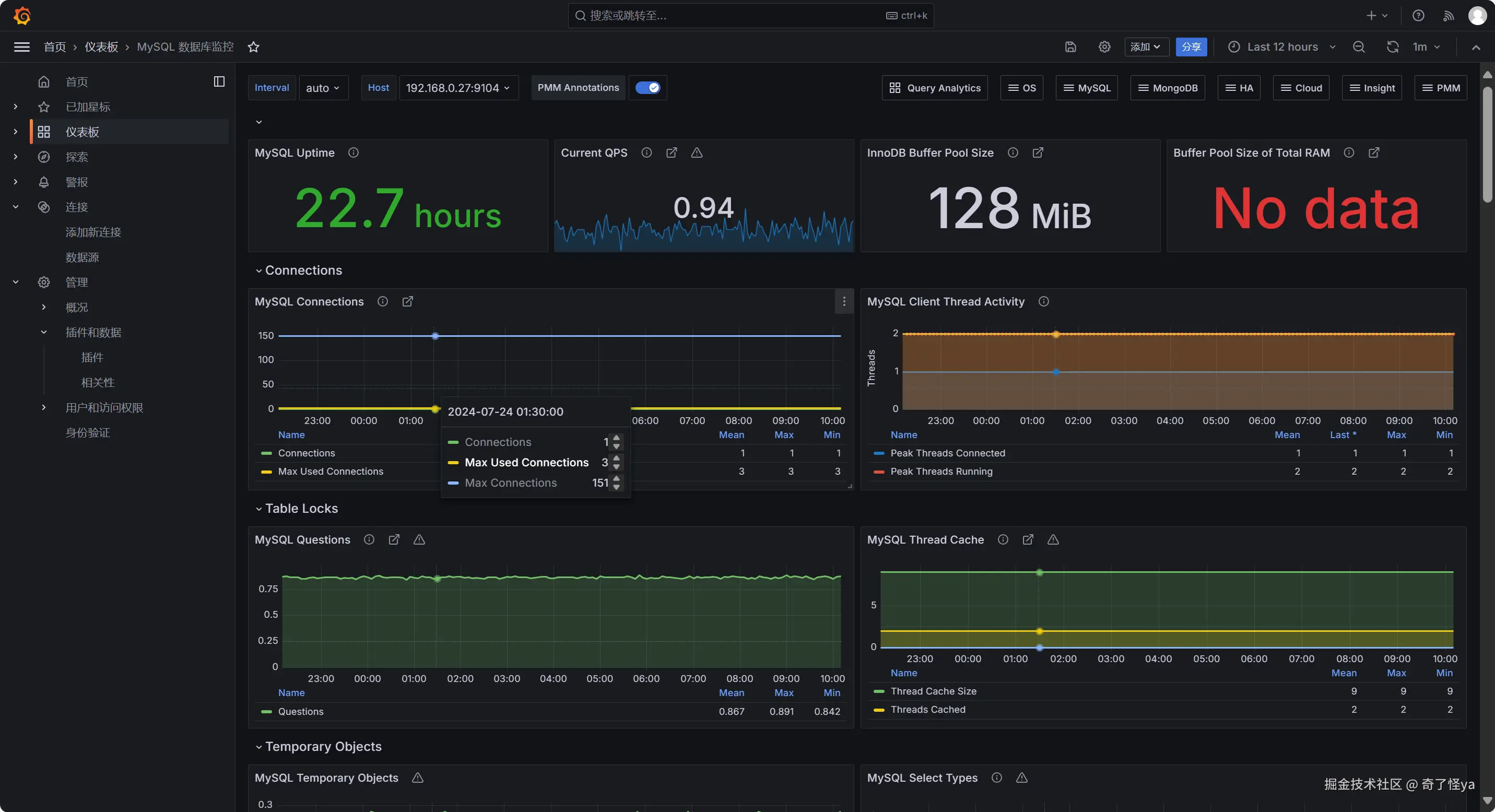The image size is (1495, 812).
Task: Toggle Max Connections series in legend
Action: pos(510,483)
